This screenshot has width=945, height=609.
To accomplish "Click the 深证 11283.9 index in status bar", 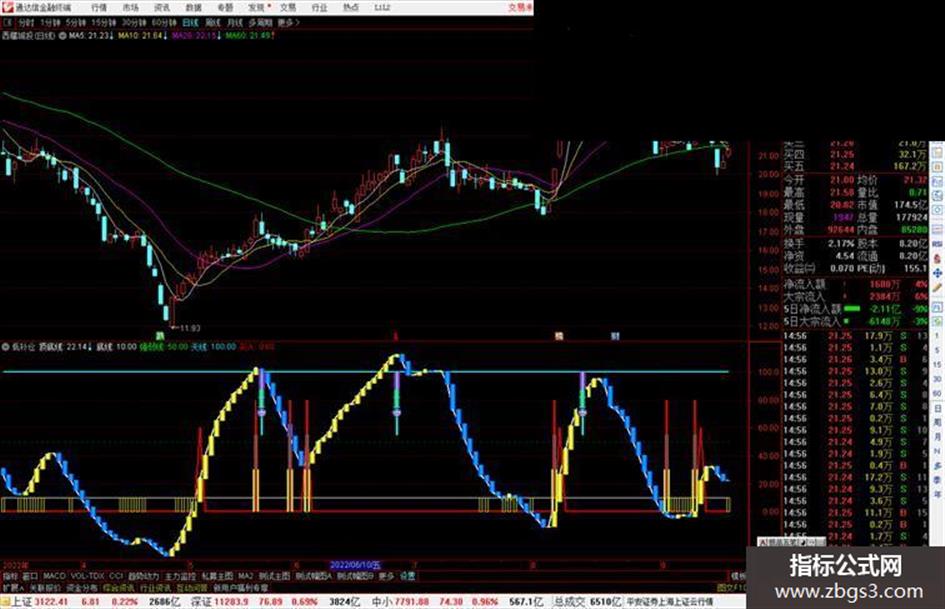I will point(220,602).
